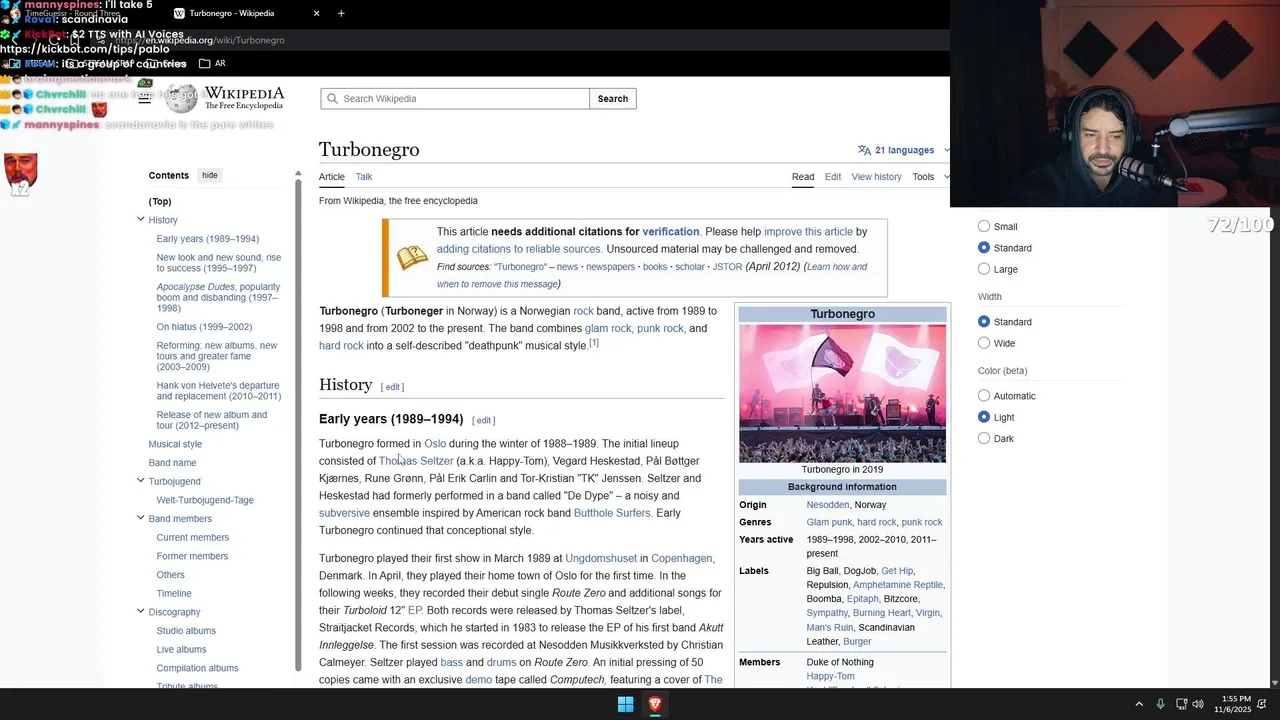Viewport: 1280px width, 720px height.
Task: Select Light color mode
Action: (984, 417)
